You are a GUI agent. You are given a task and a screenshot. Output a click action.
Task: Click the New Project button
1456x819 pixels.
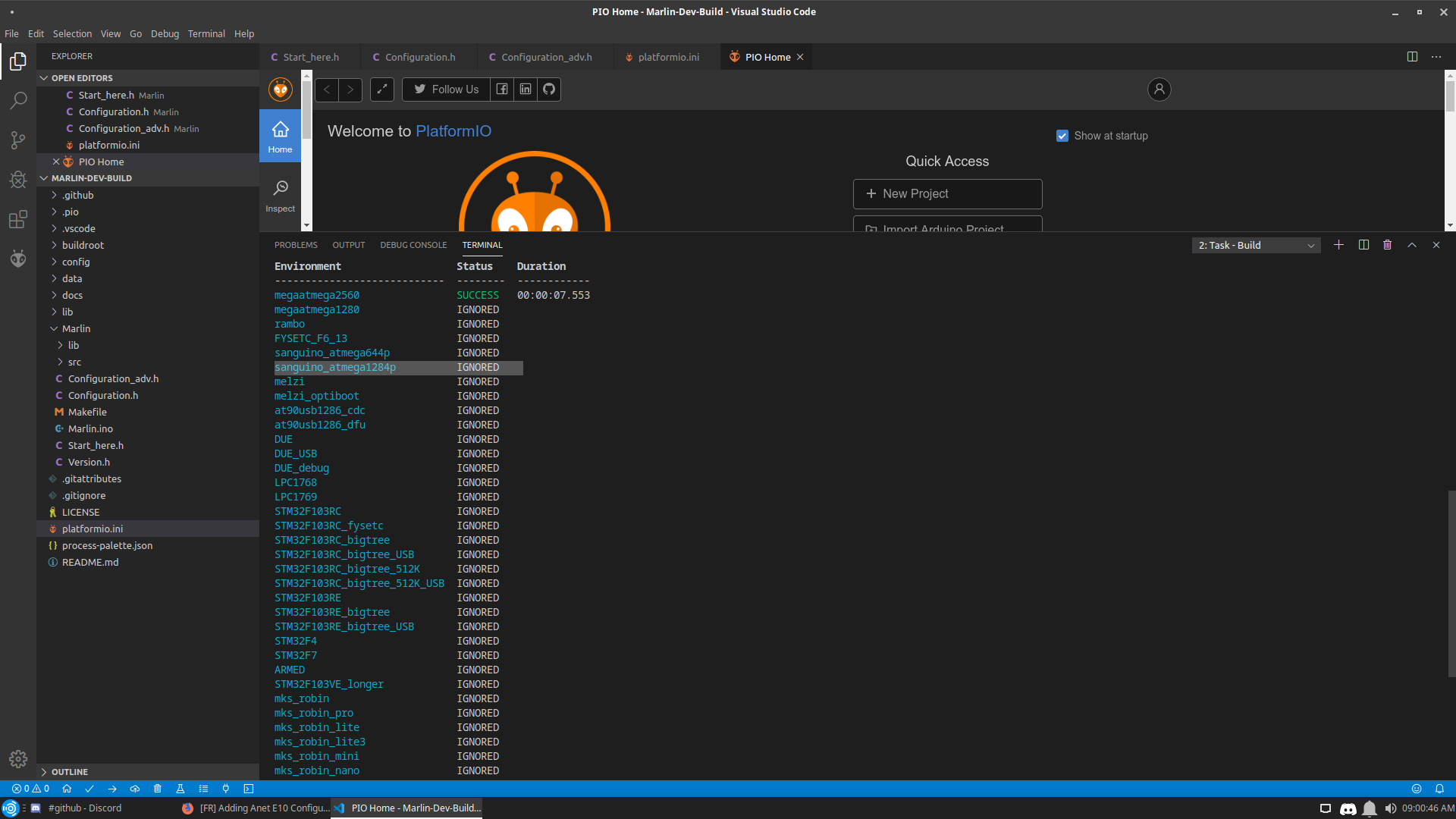point(947,194)
